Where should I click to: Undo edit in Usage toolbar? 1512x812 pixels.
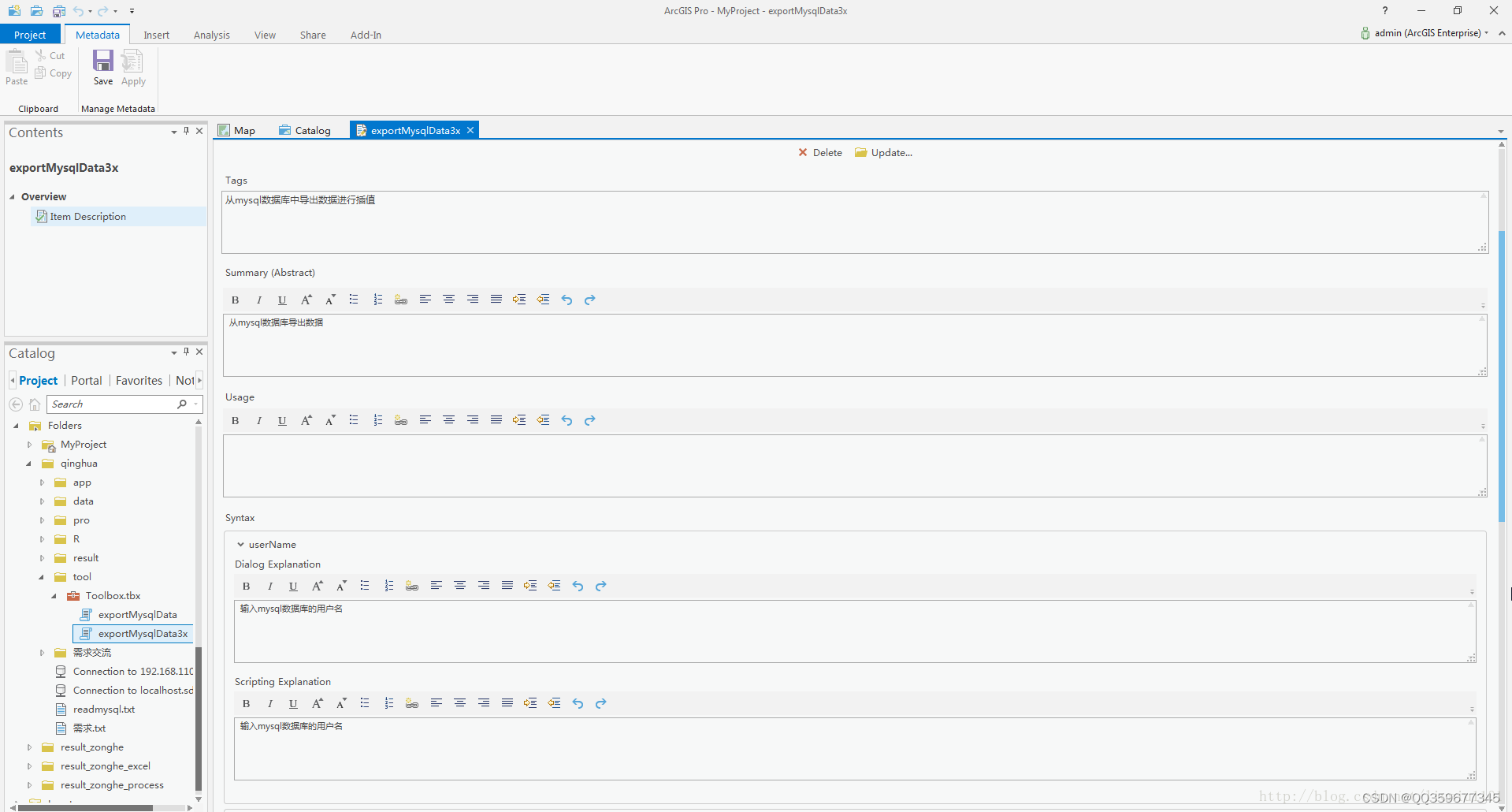(x=567, y=420)
